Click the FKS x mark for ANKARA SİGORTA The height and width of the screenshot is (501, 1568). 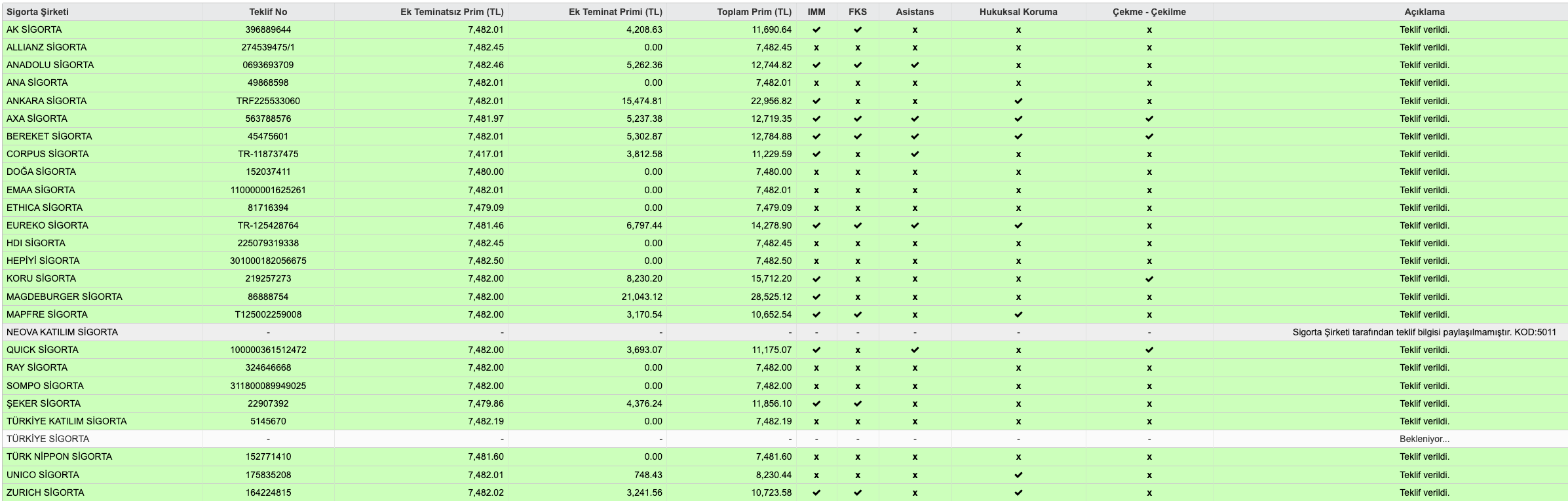click(x=858, y=102)
